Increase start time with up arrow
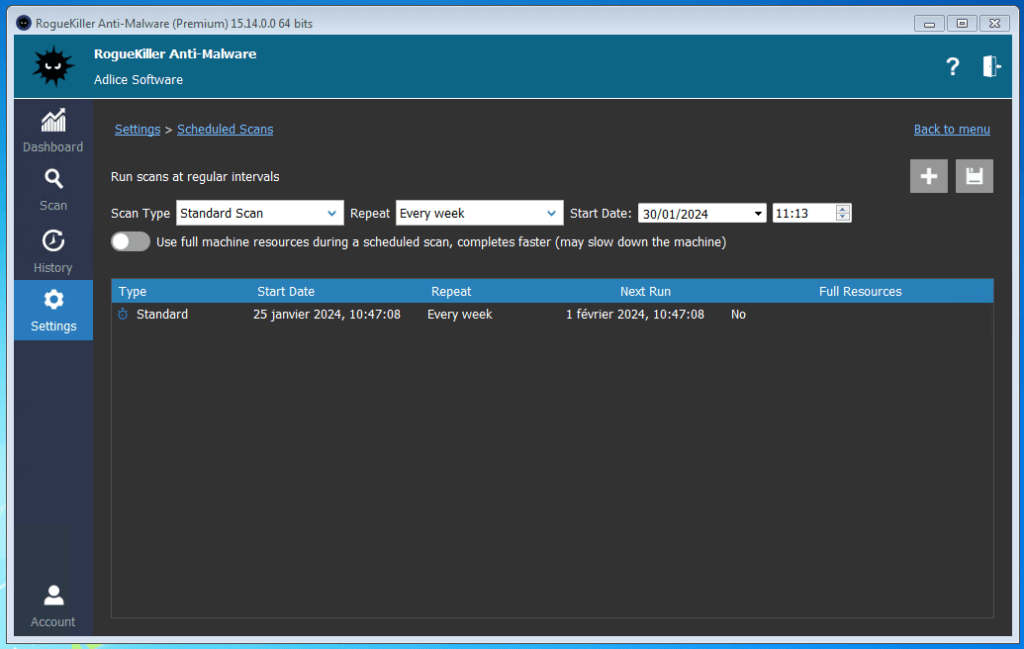The width and height of the screenshot is (1024, 649). pyautogui.click(x=843, y=209)
